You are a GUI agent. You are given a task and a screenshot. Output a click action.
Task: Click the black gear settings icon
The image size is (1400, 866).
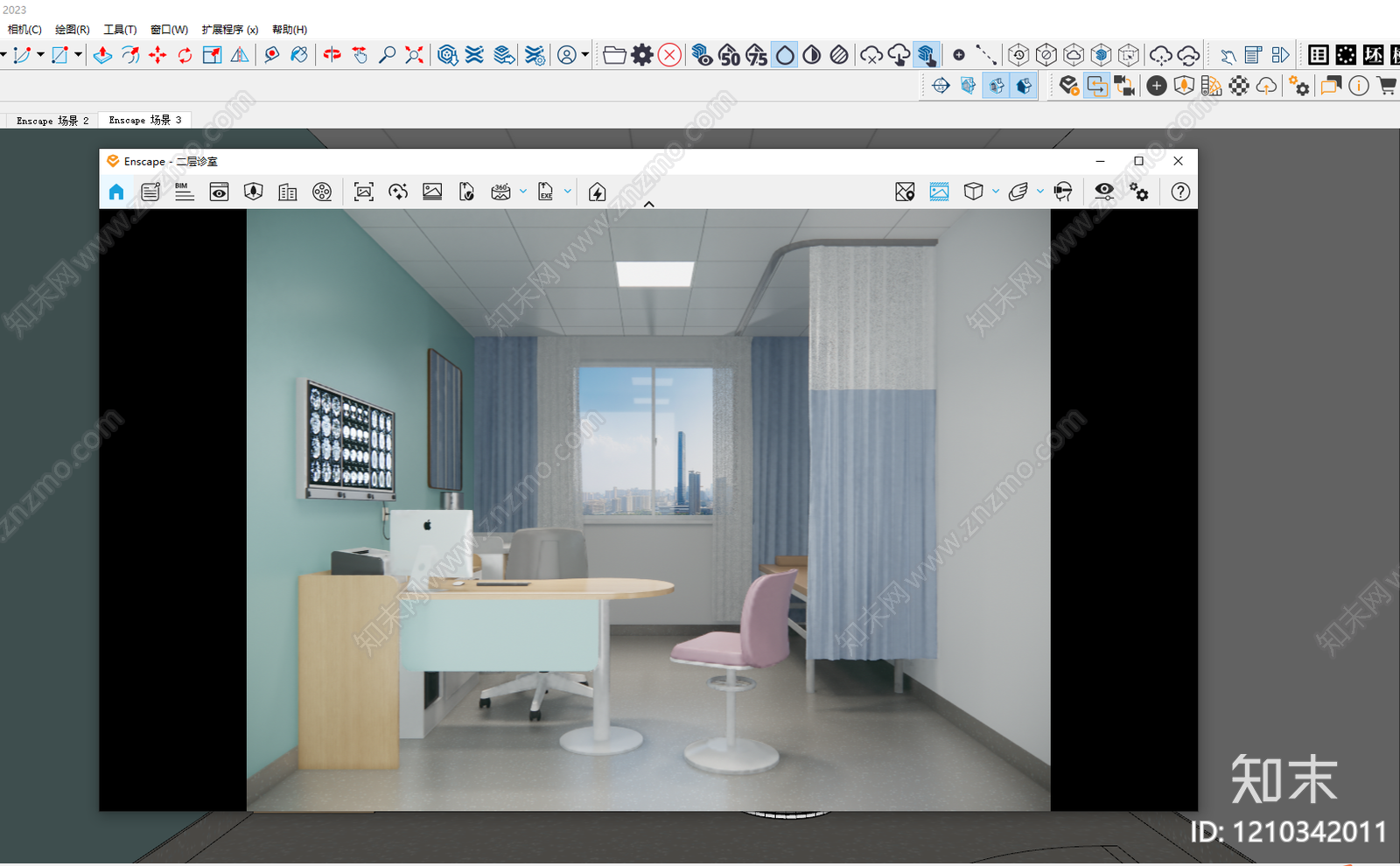coord(642,55)
